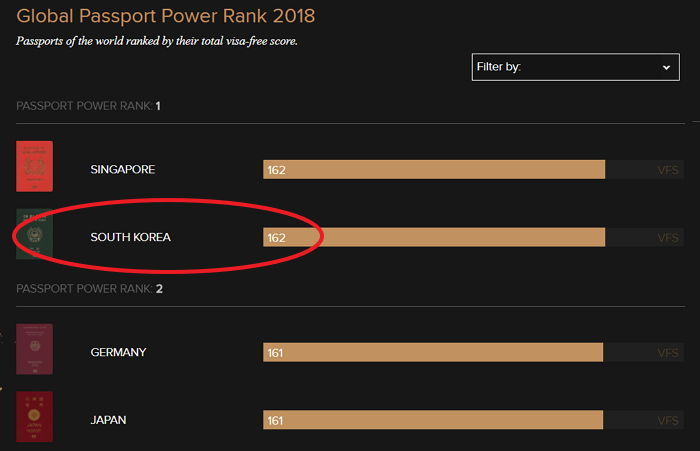Click the VFS label beside Japan
Screen dimensions: 700x451
[668, 421]
